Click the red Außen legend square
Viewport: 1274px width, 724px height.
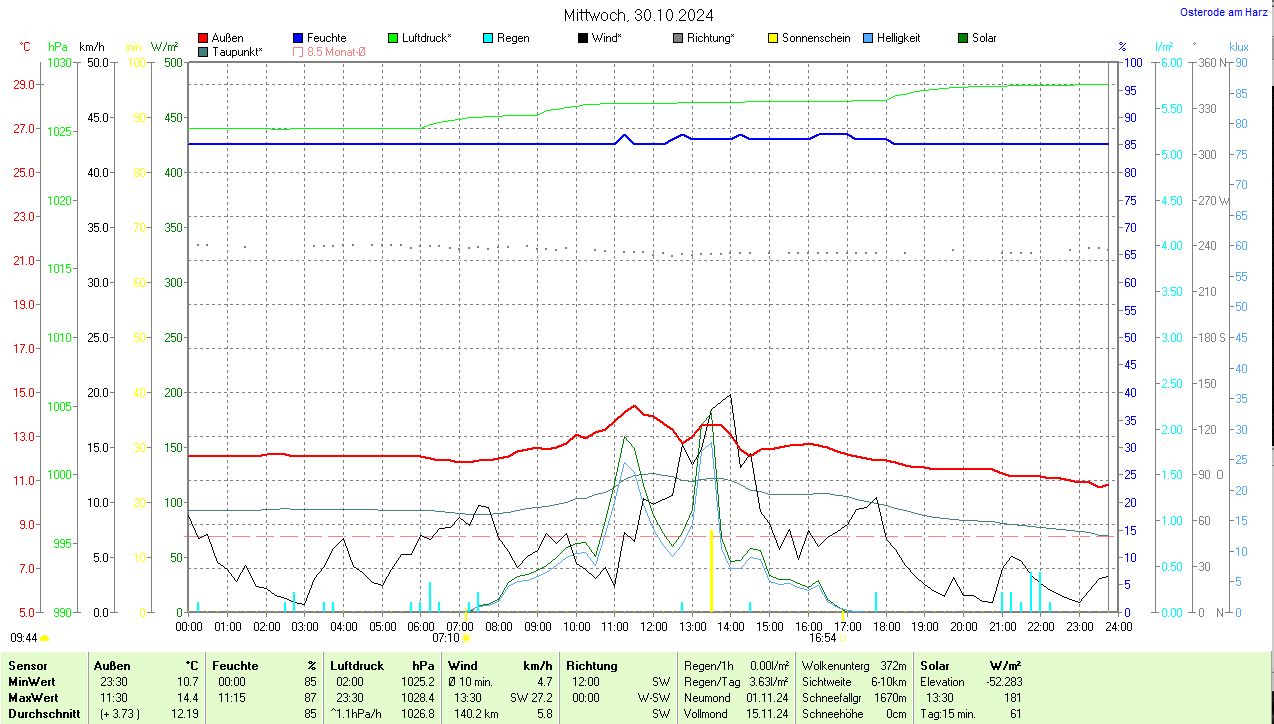tap(203, 38)
